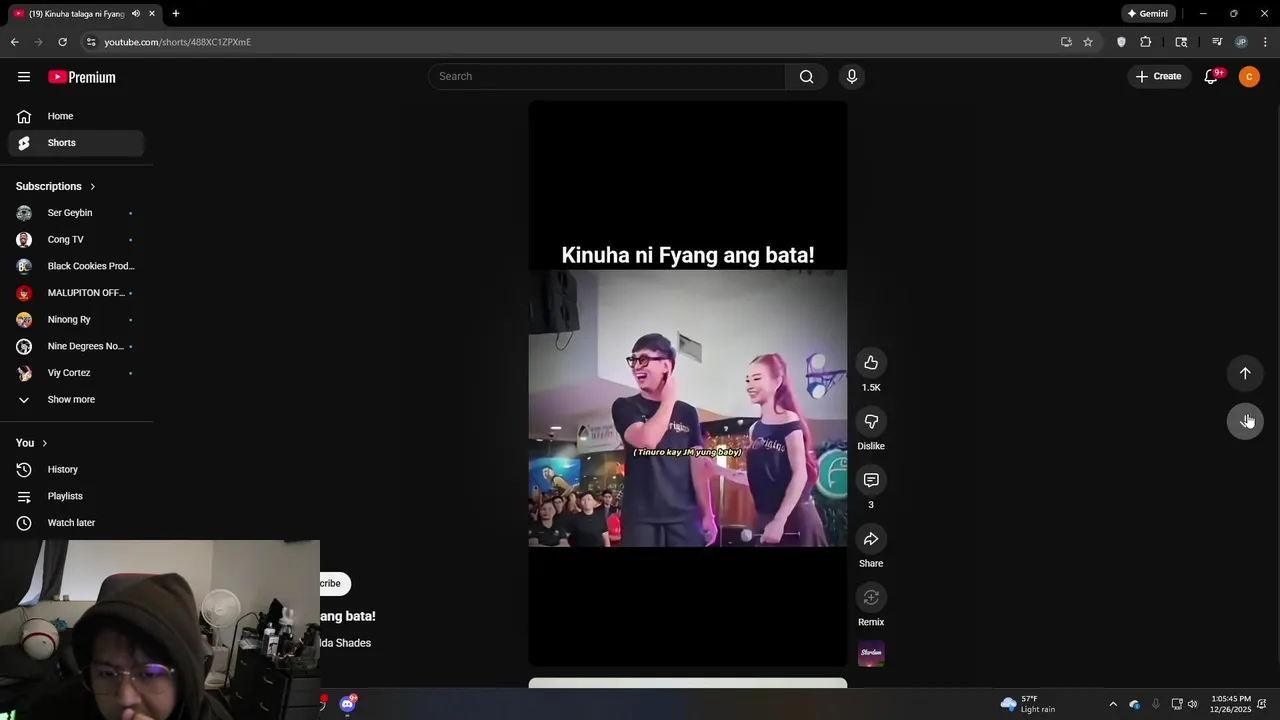This screenshot has width=1280, height=720.
Task: Open Chrome profile avatar in toolbar
Action: pyautogui.click(x=1241, y=42)
